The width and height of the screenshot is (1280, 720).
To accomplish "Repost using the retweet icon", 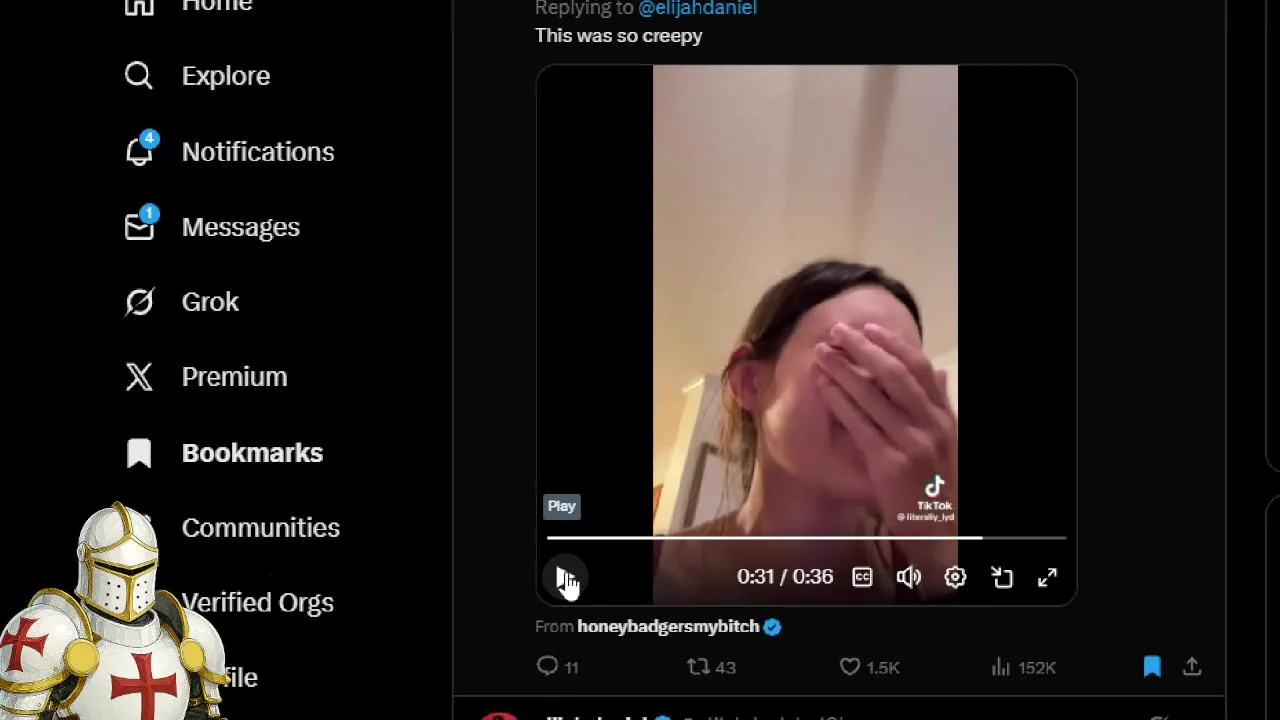I will [711, 667].
